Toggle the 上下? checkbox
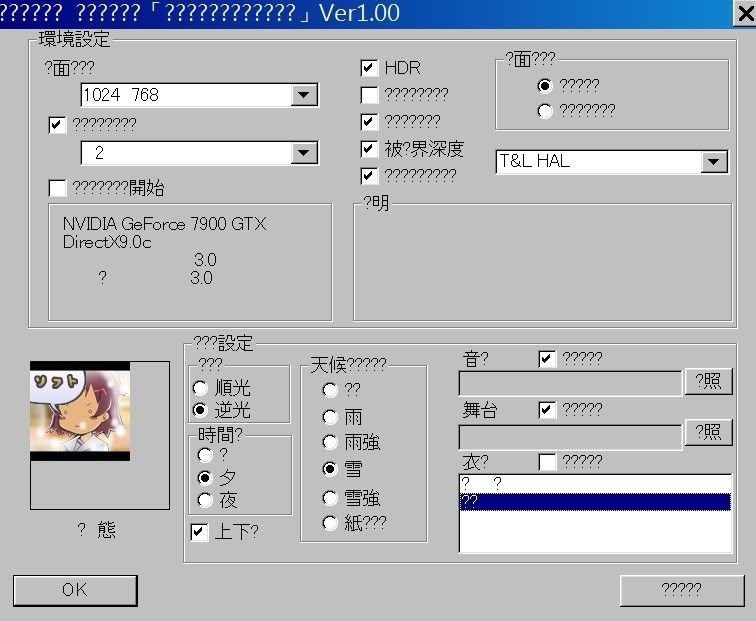The height and width of the screenshot is (621, 756). click(x=200, y=531)
